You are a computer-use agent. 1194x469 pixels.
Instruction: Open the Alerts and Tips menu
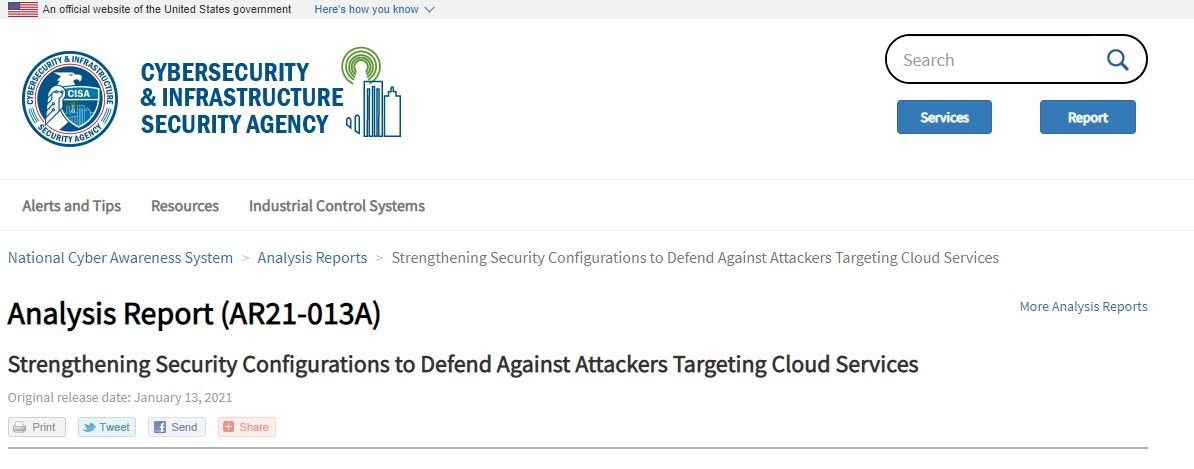[72, 206]
